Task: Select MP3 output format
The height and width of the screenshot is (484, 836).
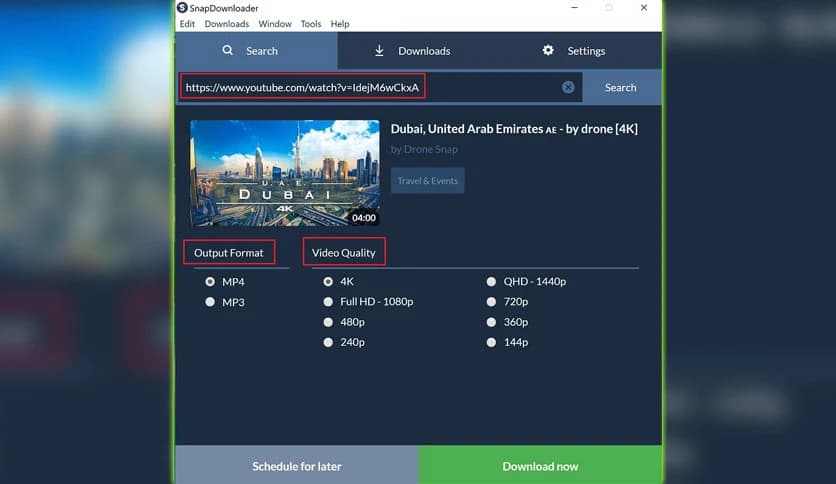Action: (x=210, y=302)
